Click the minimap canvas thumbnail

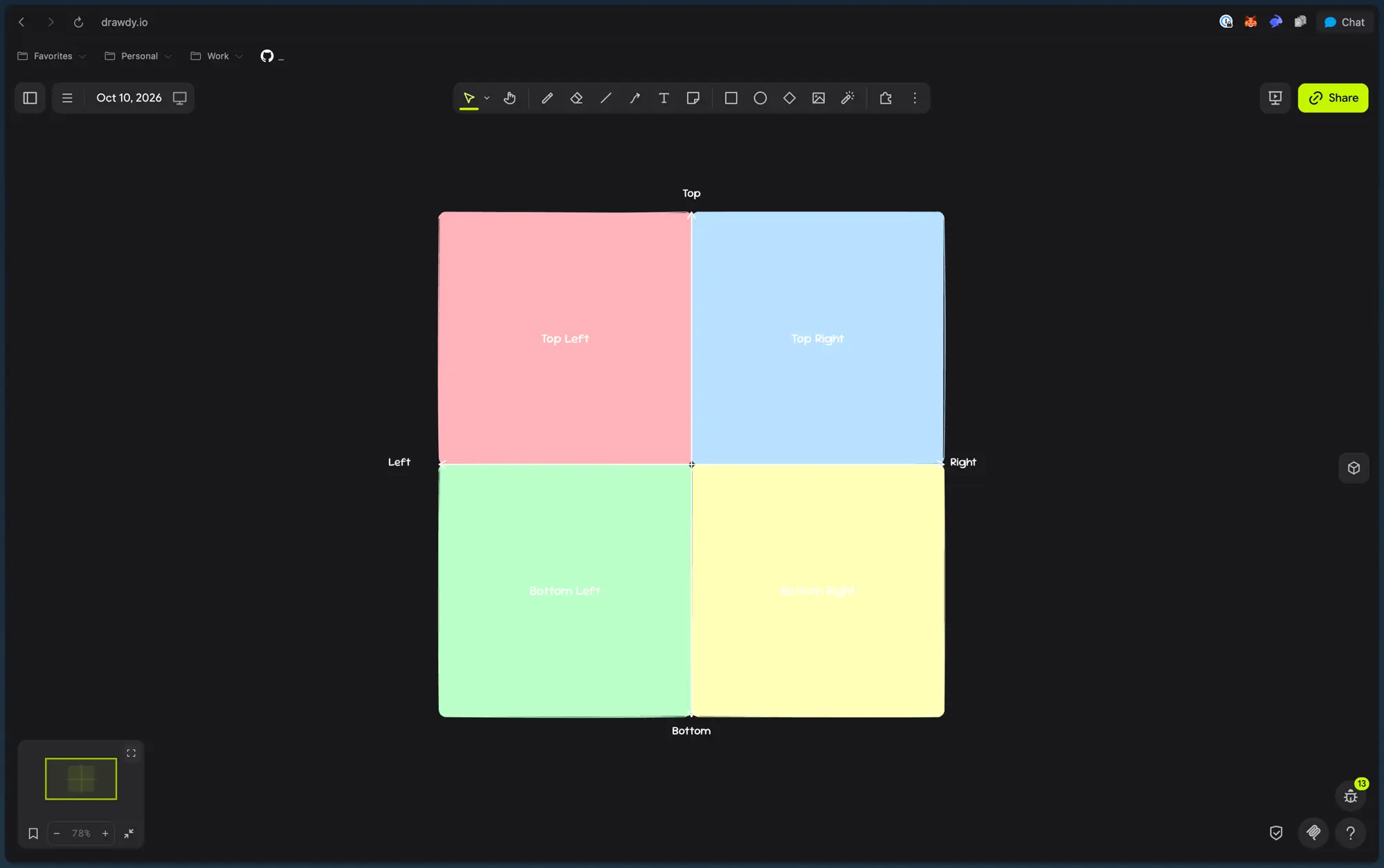(x=81, y=779)
